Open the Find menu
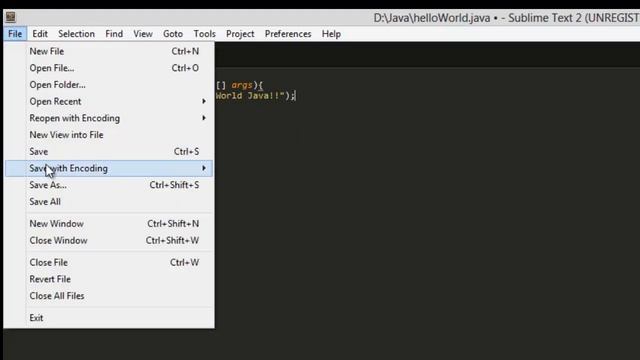The width and height of the screenshot is (640, 360). 114,34
